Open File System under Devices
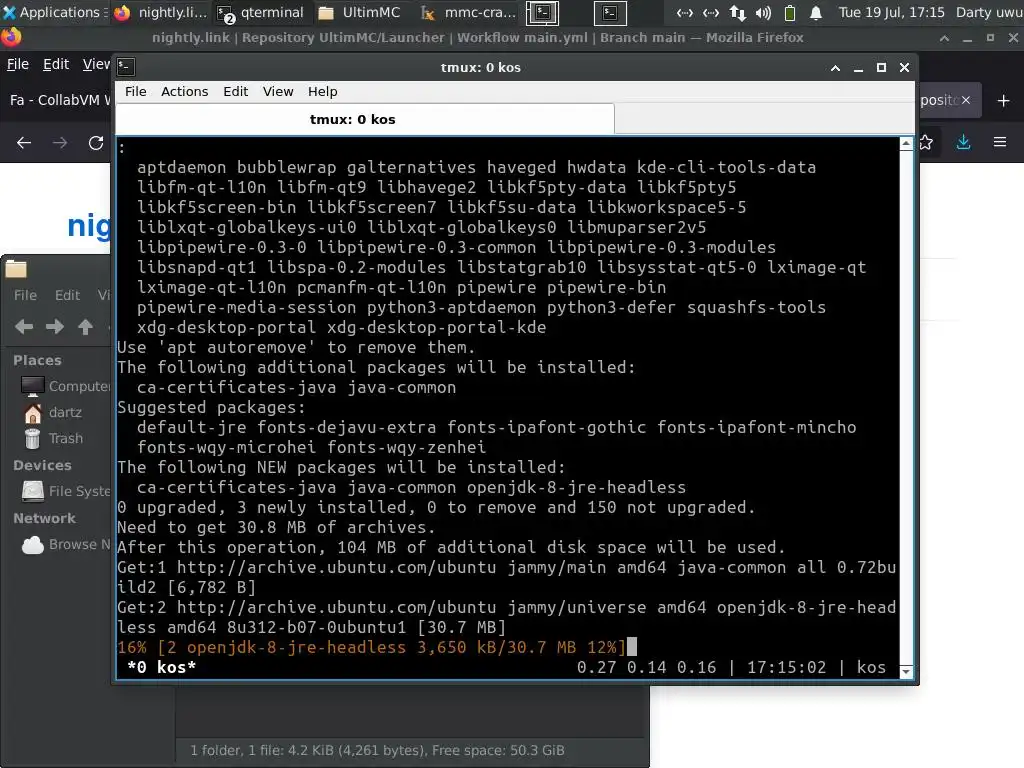The image size is (1024, 768). [65, 491]
